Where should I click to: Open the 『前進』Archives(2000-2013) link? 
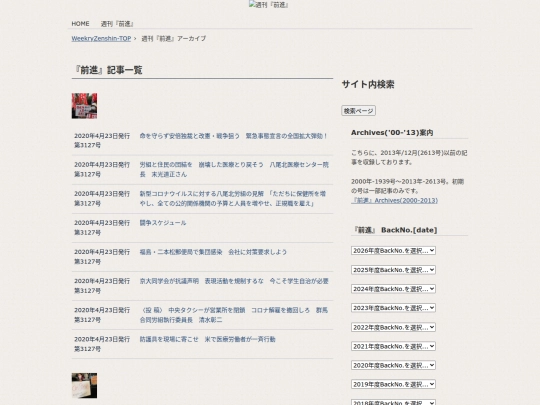pos(394,200)
